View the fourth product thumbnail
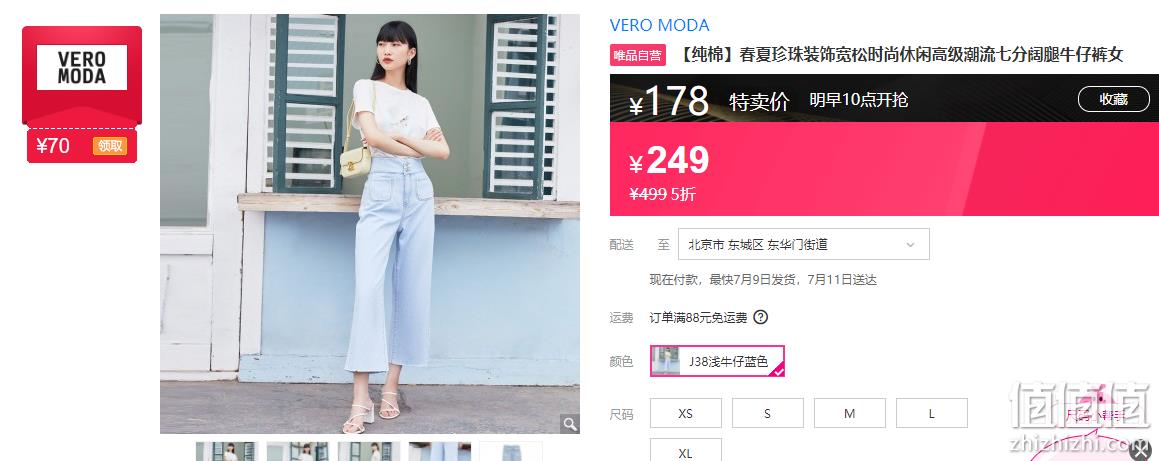1159x461 pixels. [x=440, y=451]
